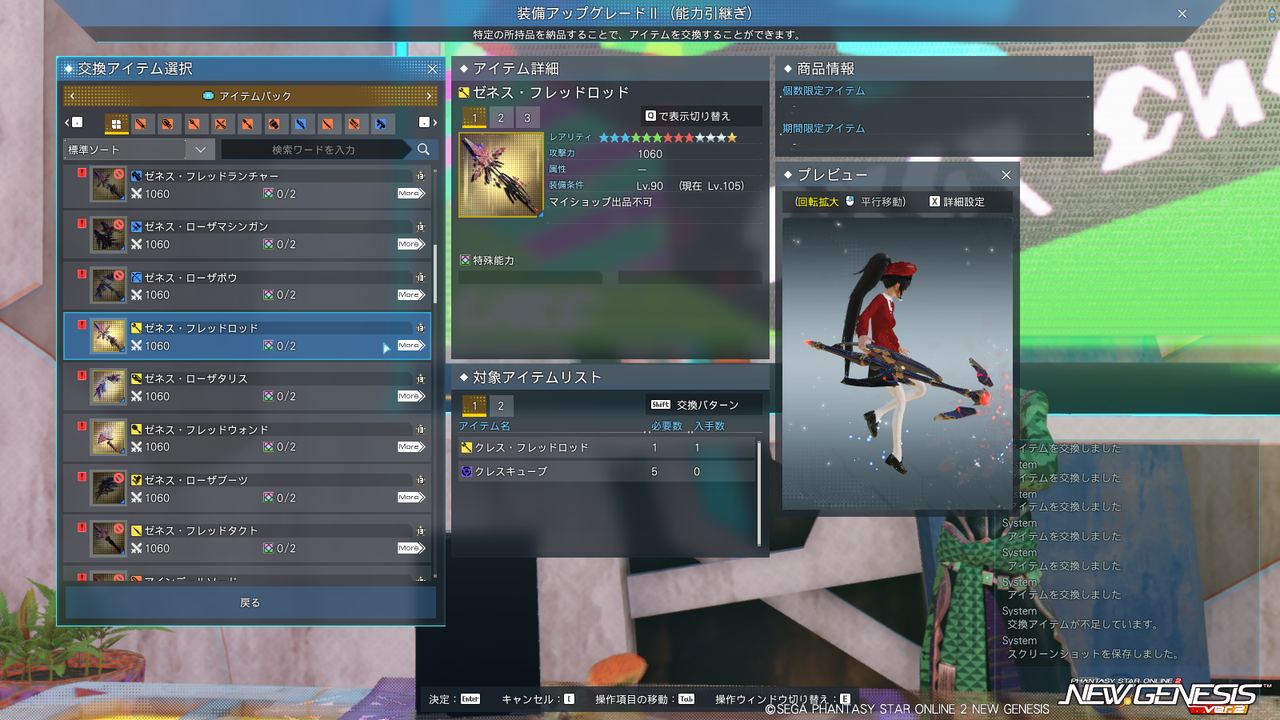
Task: Expand More details for ゼネス・ローザブーツ
Action: point(410,498)
